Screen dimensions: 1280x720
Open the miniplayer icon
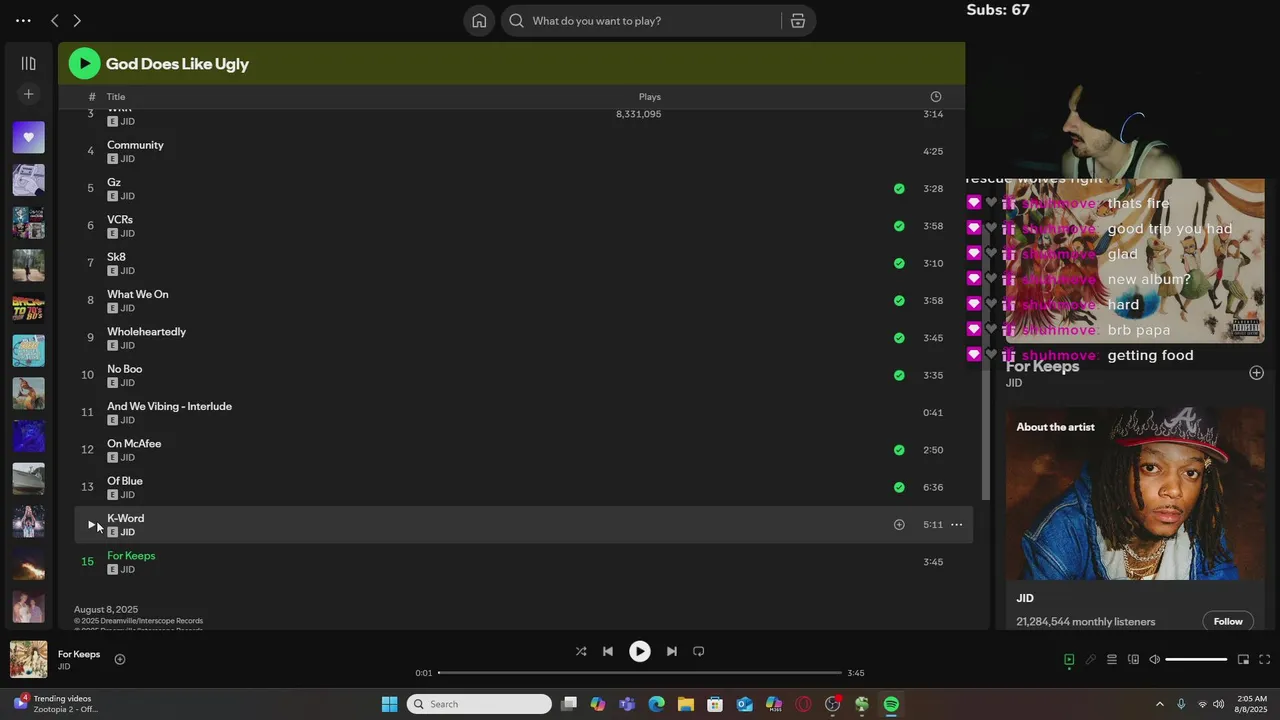[1243, 659]
